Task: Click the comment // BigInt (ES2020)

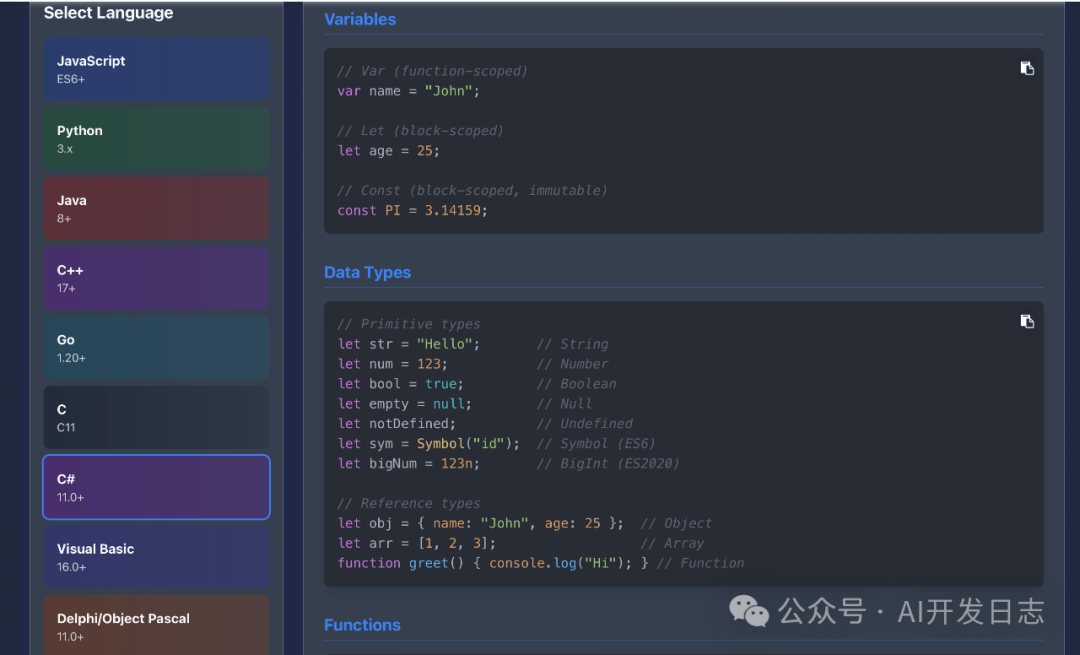Action: [608, 464]
